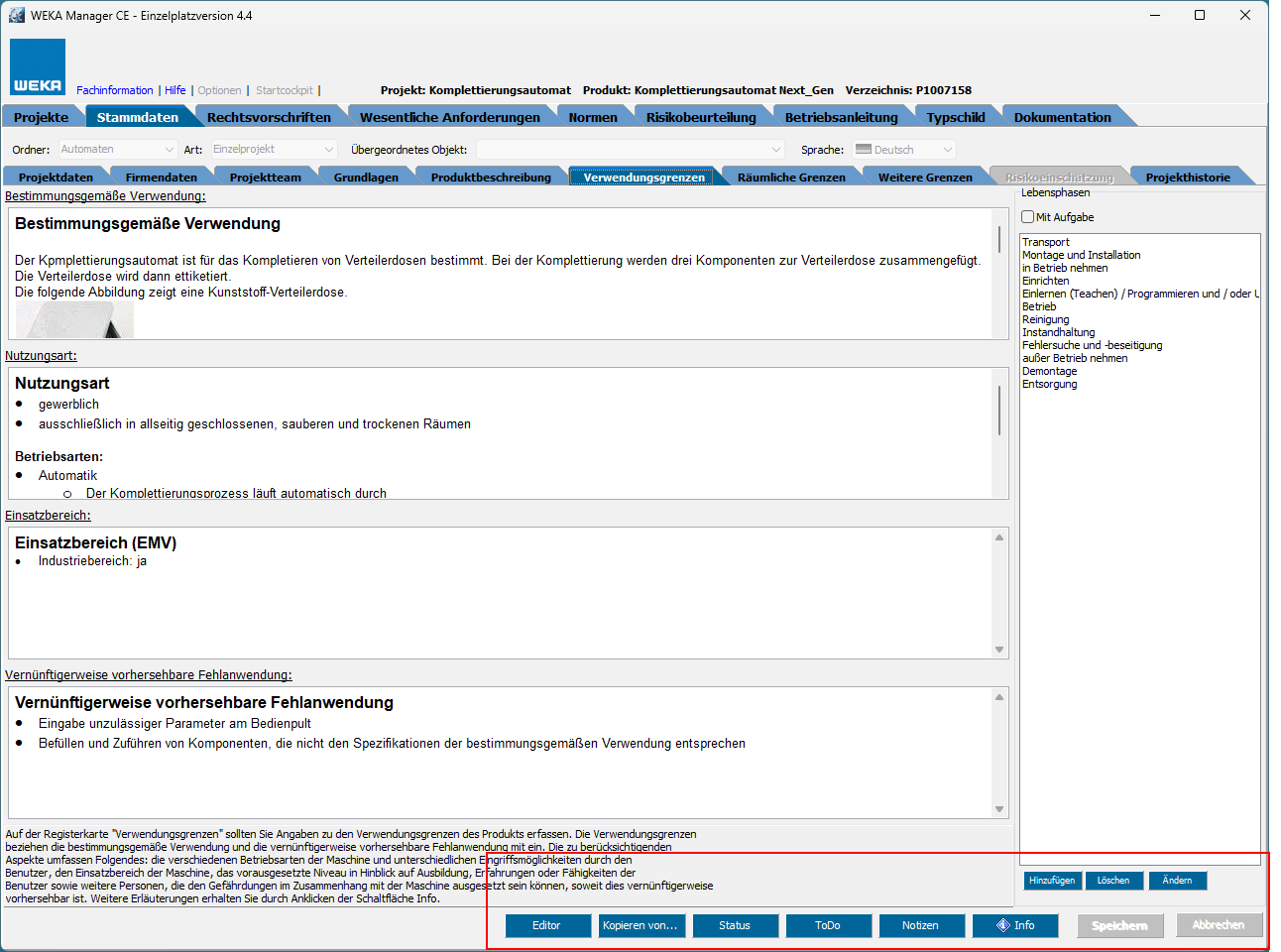Click the Kopieren von... button
This screenshot has height=952, width=1281.
click(640, 925)
